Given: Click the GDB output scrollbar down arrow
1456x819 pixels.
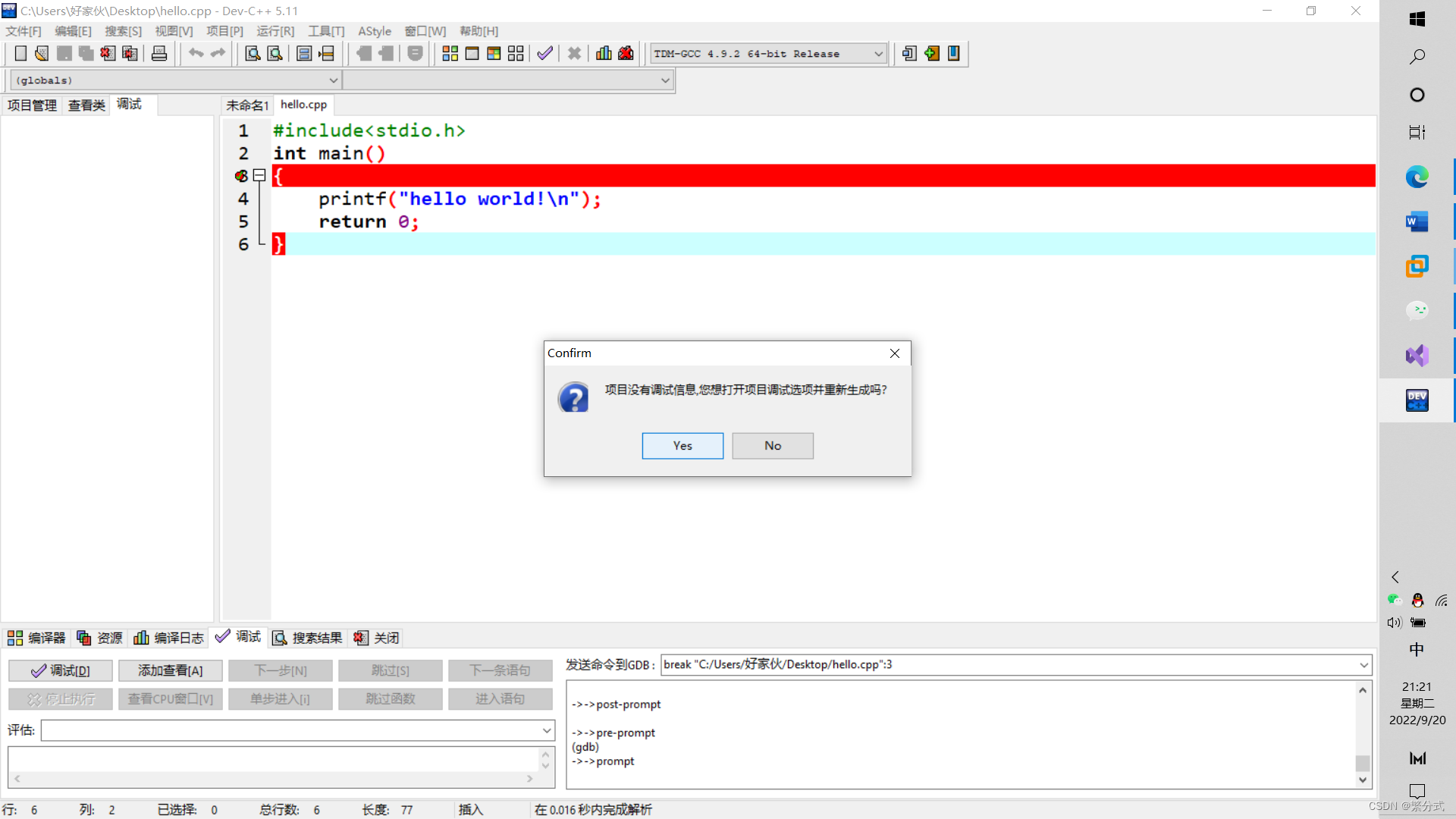Looking at the screenshot, I should [1363, 780].
